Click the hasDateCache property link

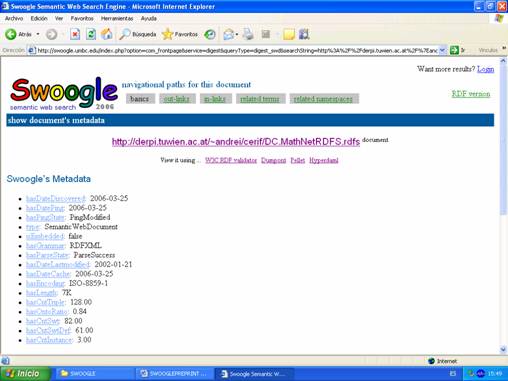click(x=48, y=274)
